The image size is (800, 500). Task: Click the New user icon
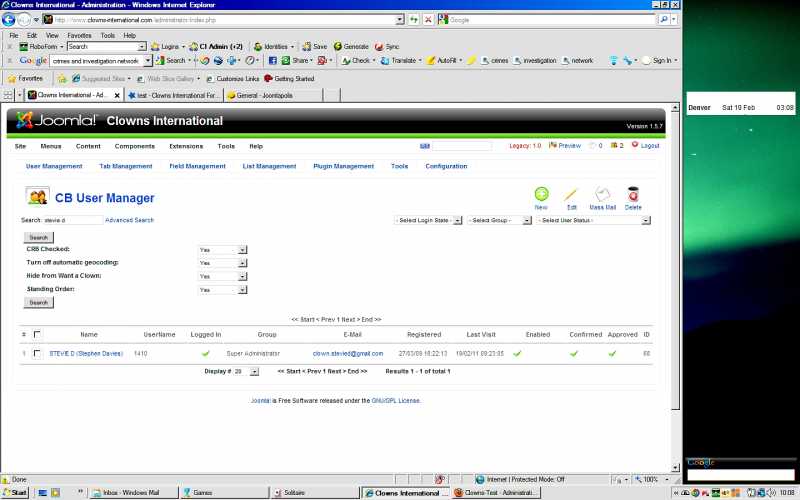coord(541,194)
